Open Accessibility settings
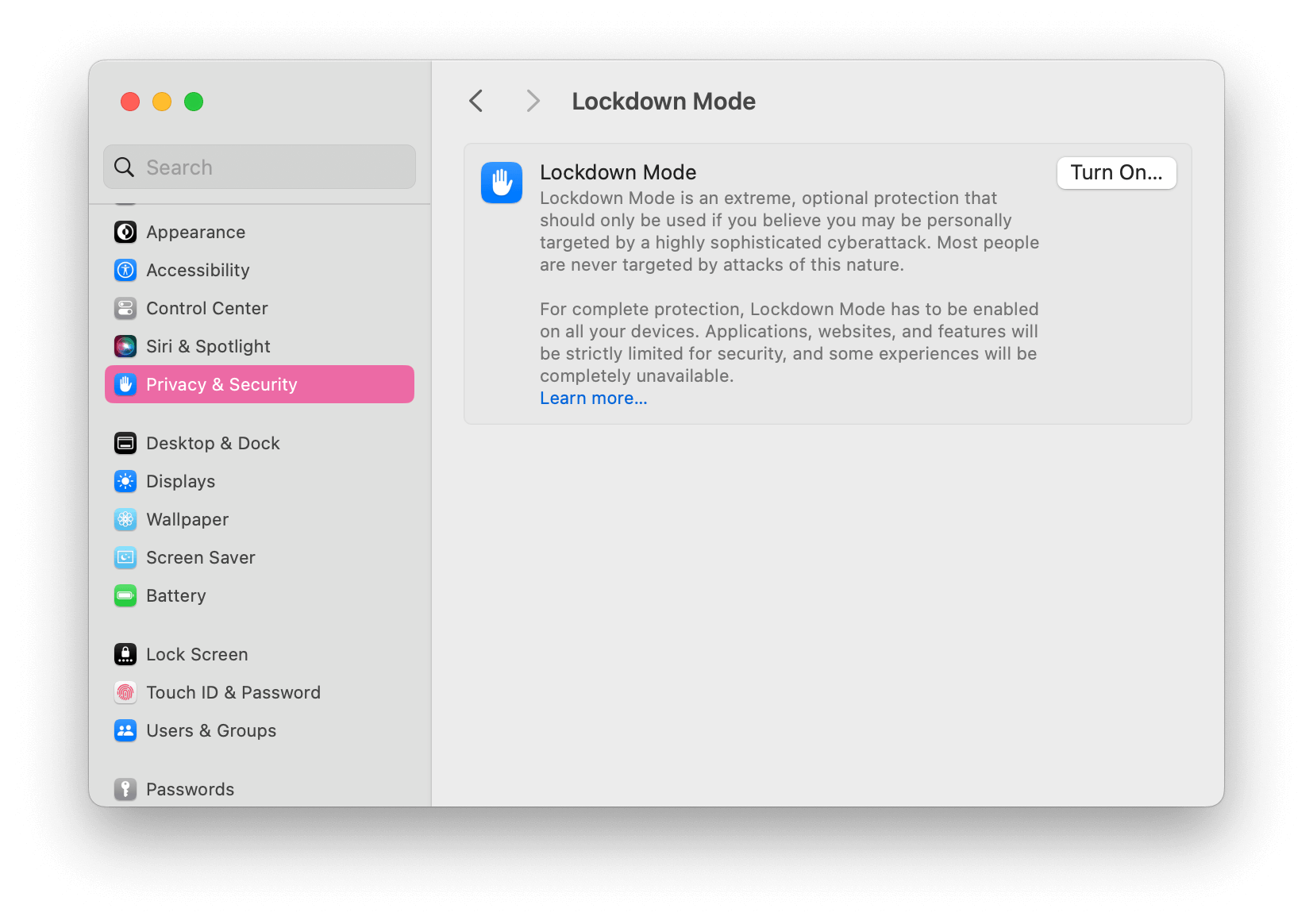Screen dimensions: 1313x924 198,270
